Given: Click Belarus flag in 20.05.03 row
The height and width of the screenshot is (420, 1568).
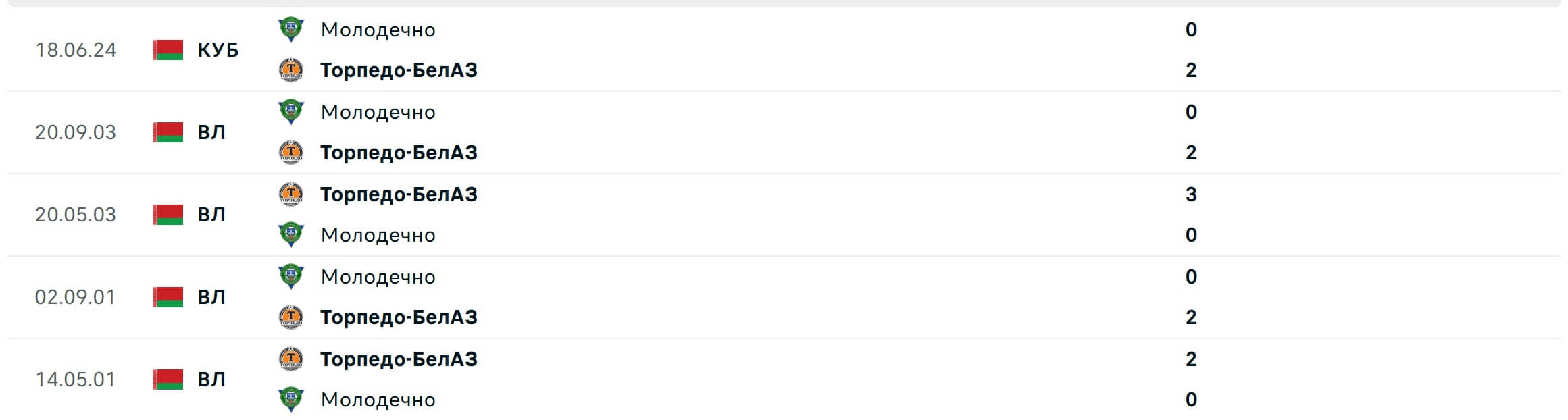Looking at the screenshot, I should click(168, 215).
